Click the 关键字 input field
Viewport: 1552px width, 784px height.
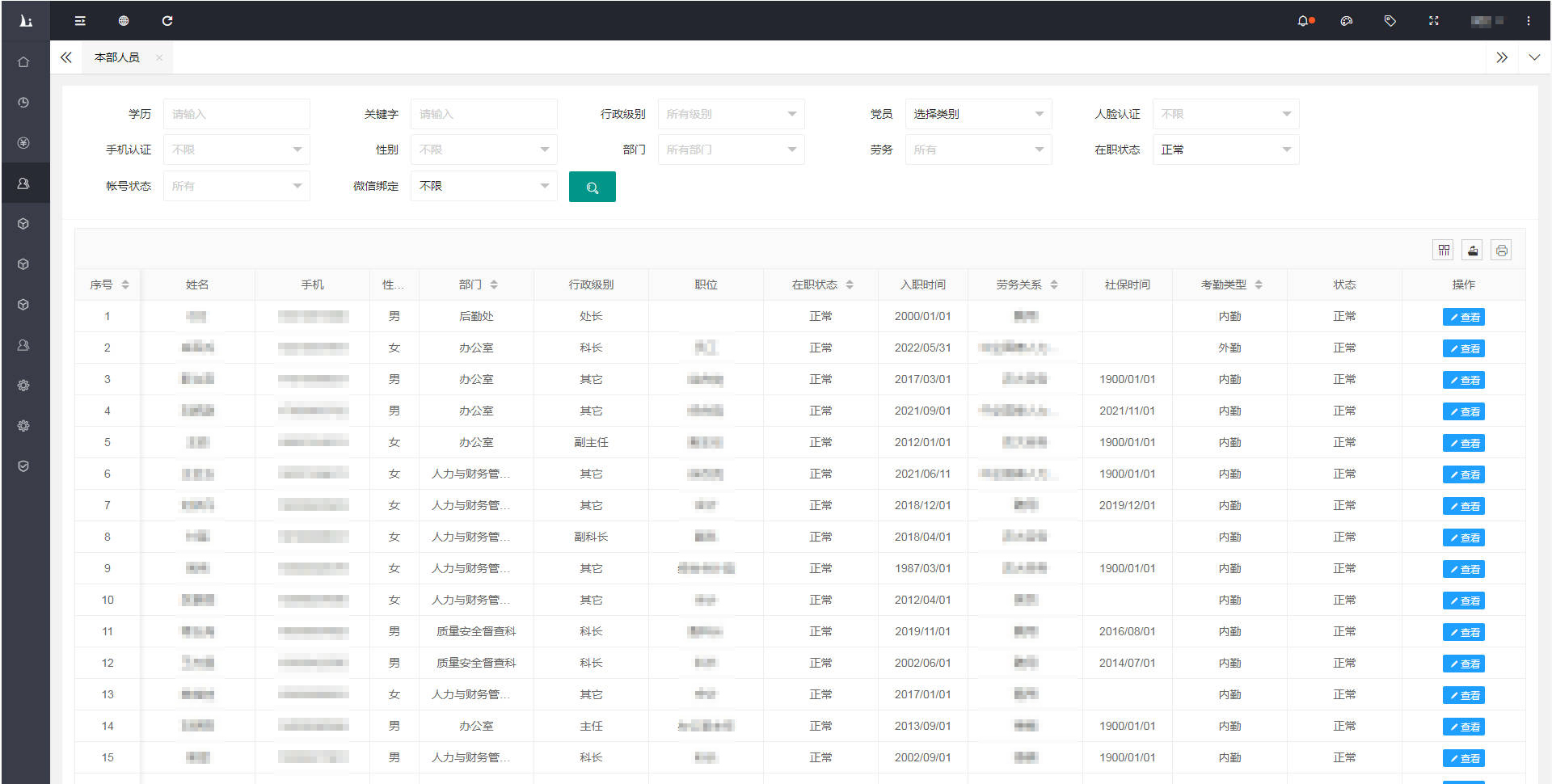tap(483, 114)
